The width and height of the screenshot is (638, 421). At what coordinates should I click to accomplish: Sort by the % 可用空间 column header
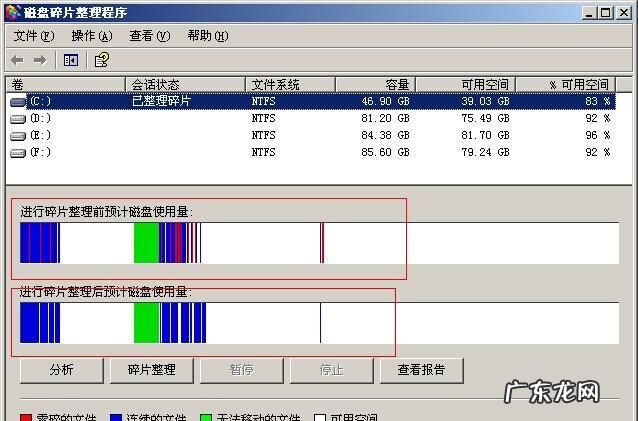pyautogui.click(x=566, y=85)
